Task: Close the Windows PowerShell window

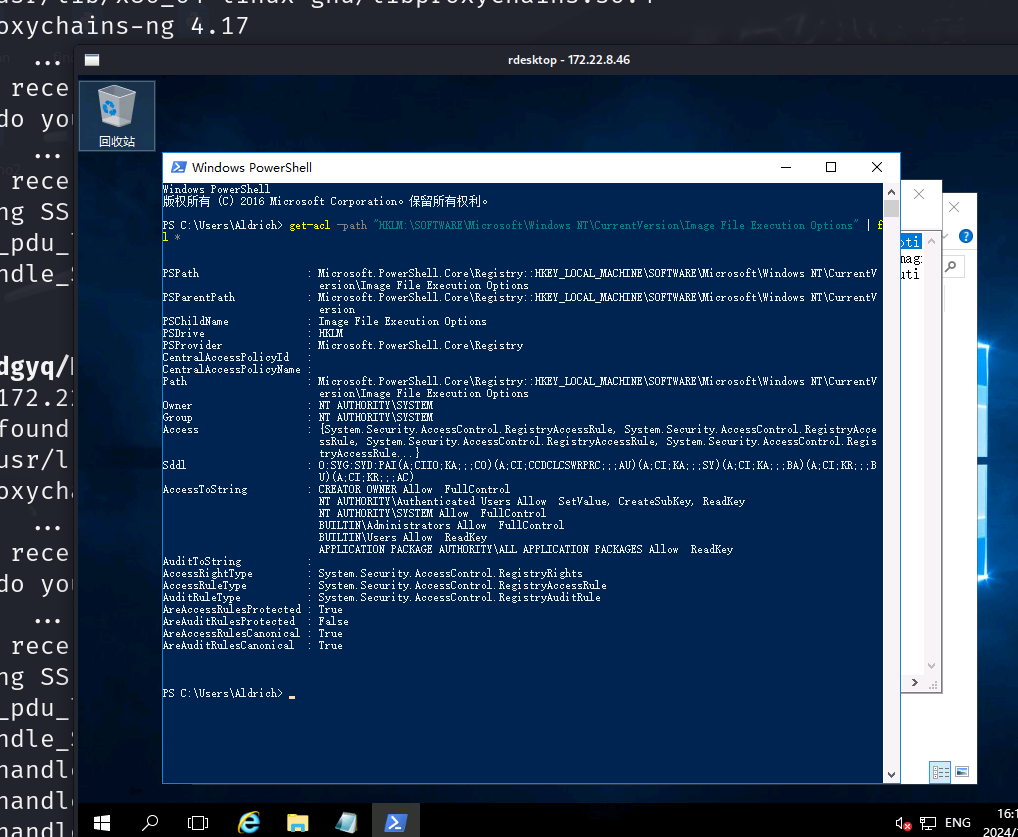Action: (876, 168)
